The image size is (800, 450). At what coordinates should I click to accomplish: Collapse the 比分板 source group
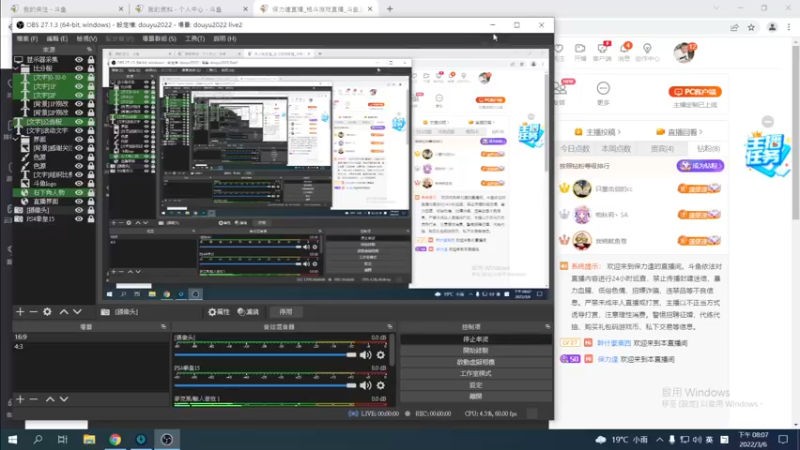[x=16, y=68]
